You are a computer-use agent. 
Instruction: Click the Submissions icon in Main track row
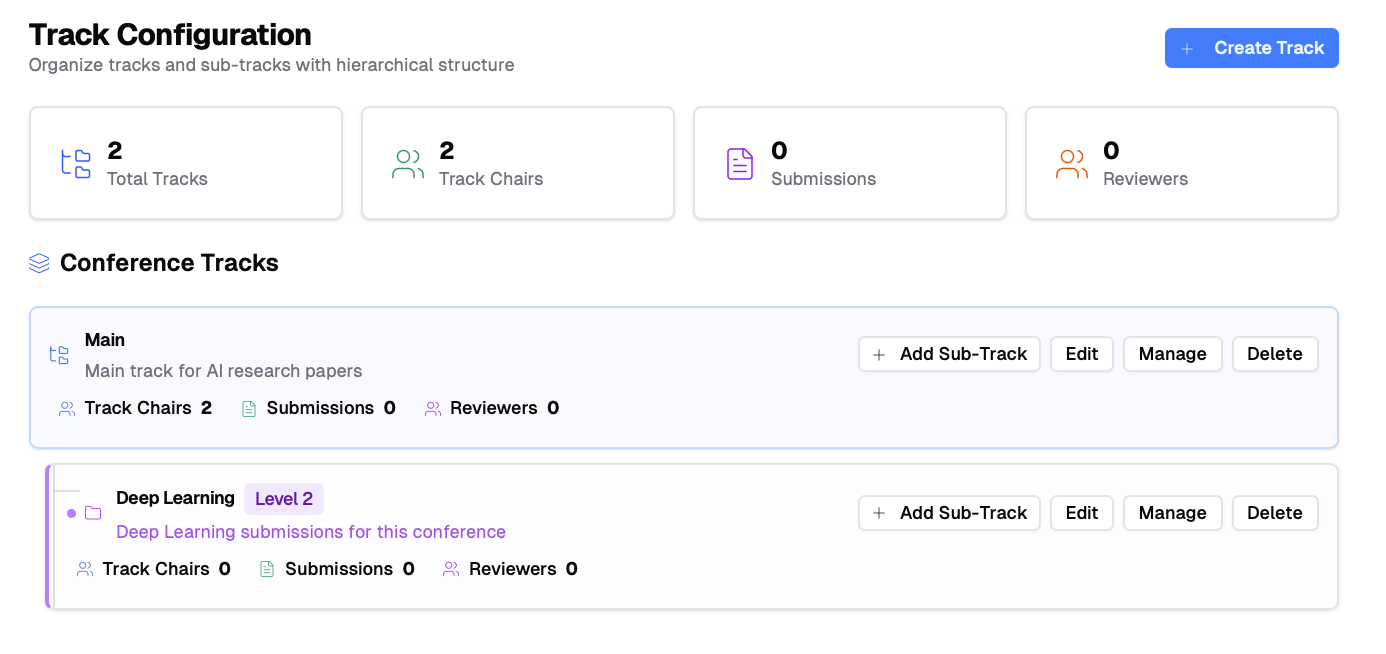tap(250, 408)
